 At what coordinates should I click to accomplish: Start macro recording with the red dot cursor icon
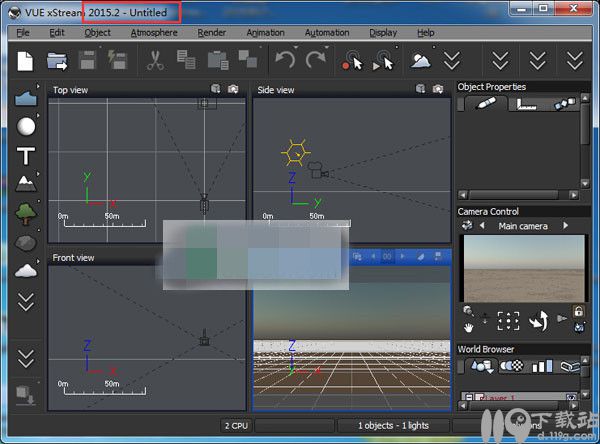coord(351,61)
